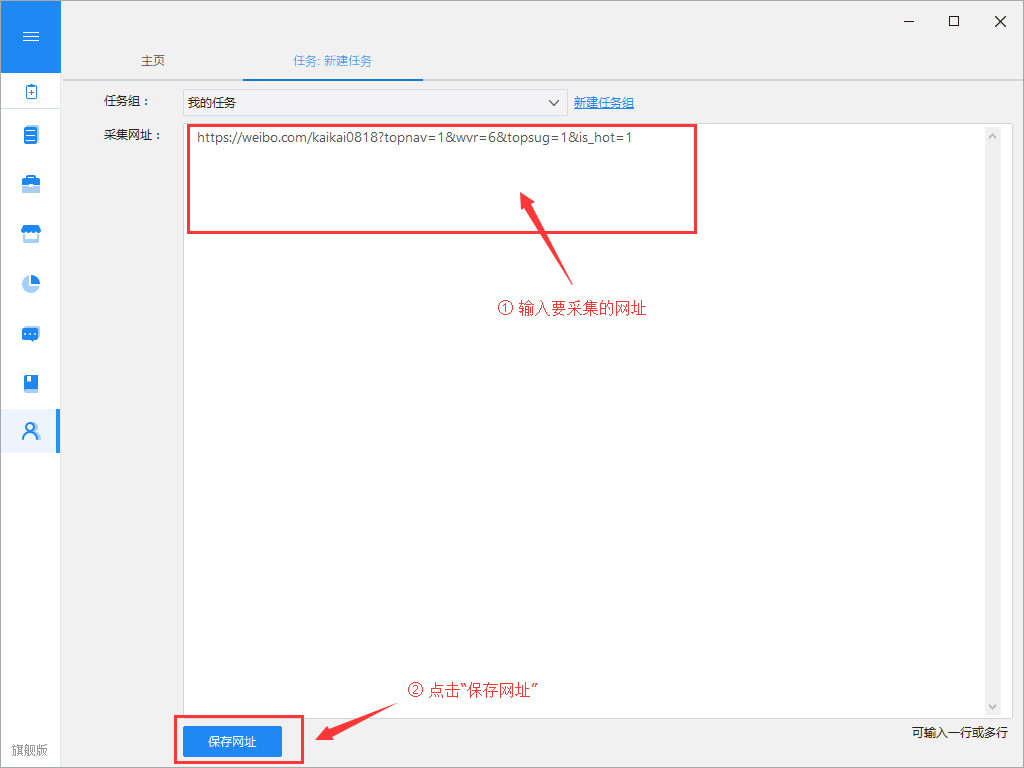
Task: Click the 旗舰版 edition label
Action: pos(30,750)
